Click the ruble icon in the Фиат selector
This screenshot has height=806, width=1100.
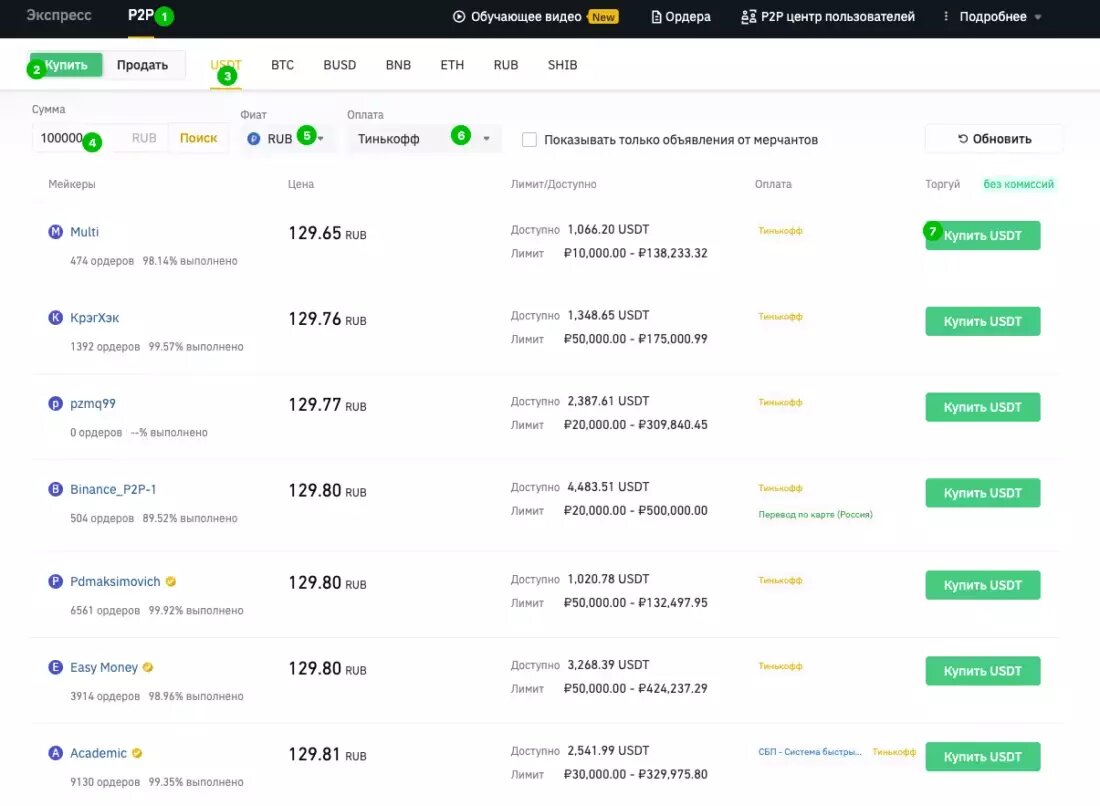[254, 139]
